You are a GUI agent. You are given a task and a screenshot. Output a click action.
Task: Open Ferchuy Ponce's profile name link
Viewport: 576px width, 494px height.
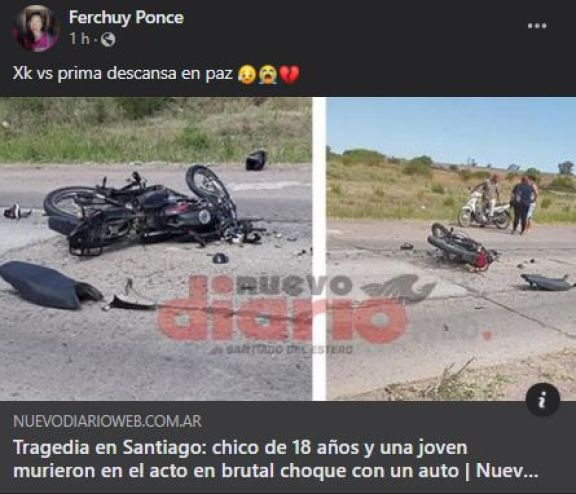[x=126, y=17]
